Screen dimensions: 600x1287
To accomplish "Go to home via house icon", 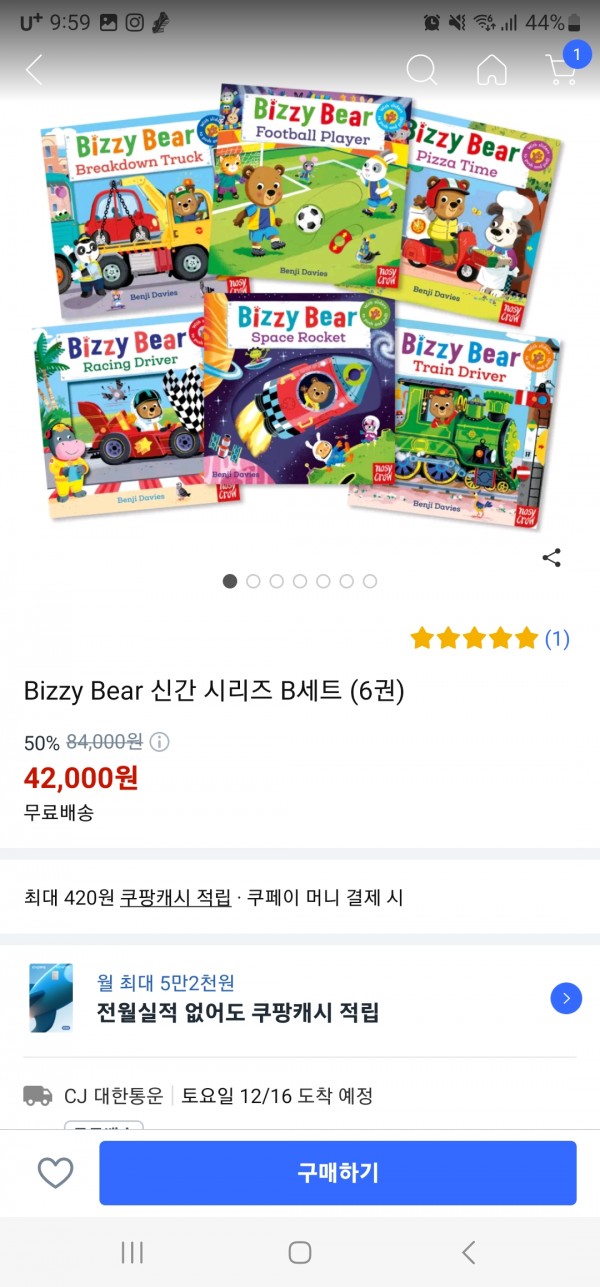I will pos(491,70).
